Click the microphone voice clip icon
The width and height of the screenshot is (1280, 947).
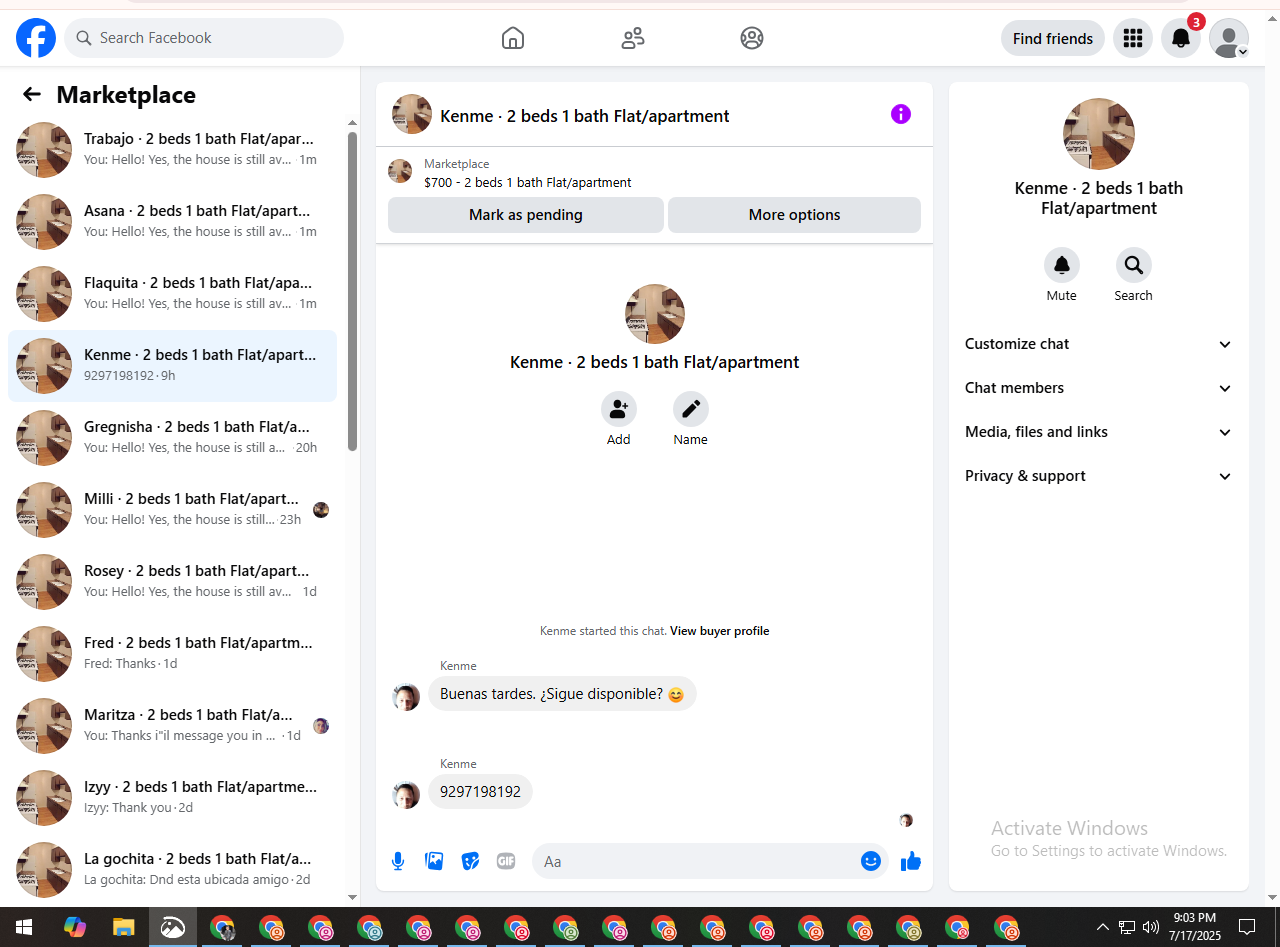[398, 861]
